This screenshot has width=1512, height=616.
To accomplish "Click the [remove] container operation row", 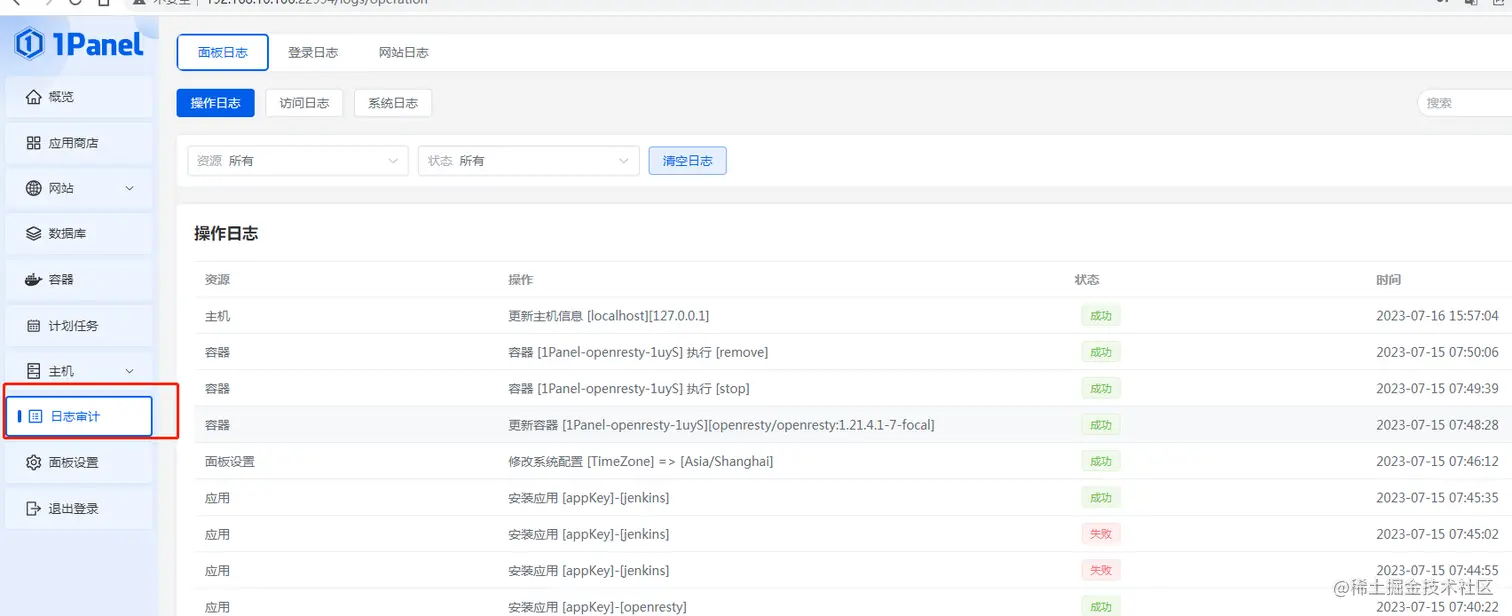I will (853, 352).
